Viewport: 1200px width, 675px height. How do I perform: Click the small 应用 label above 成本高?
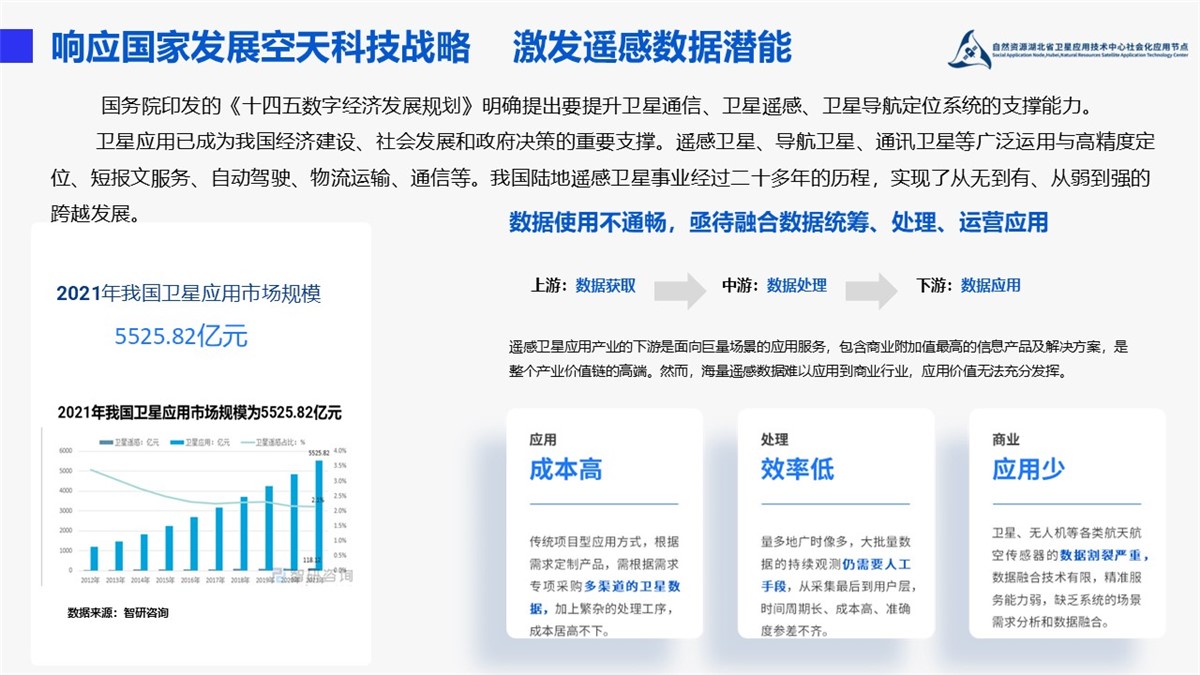(543, 440)
